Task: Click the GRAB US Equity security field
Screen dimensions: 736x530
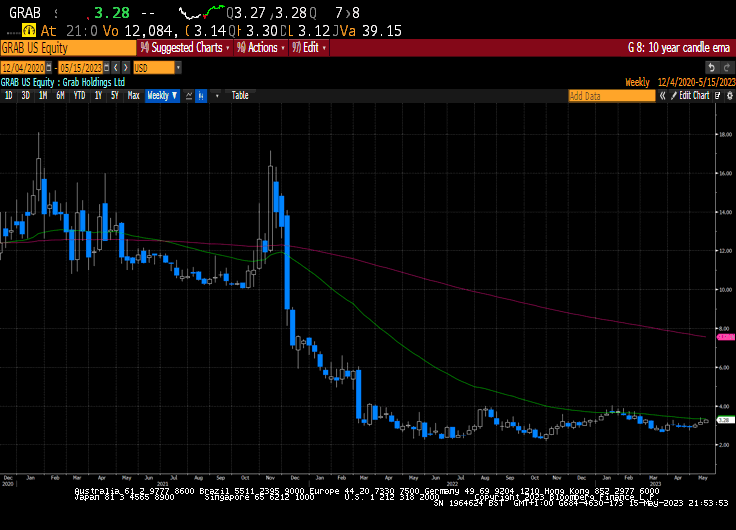Action: [x=68, y=48]
